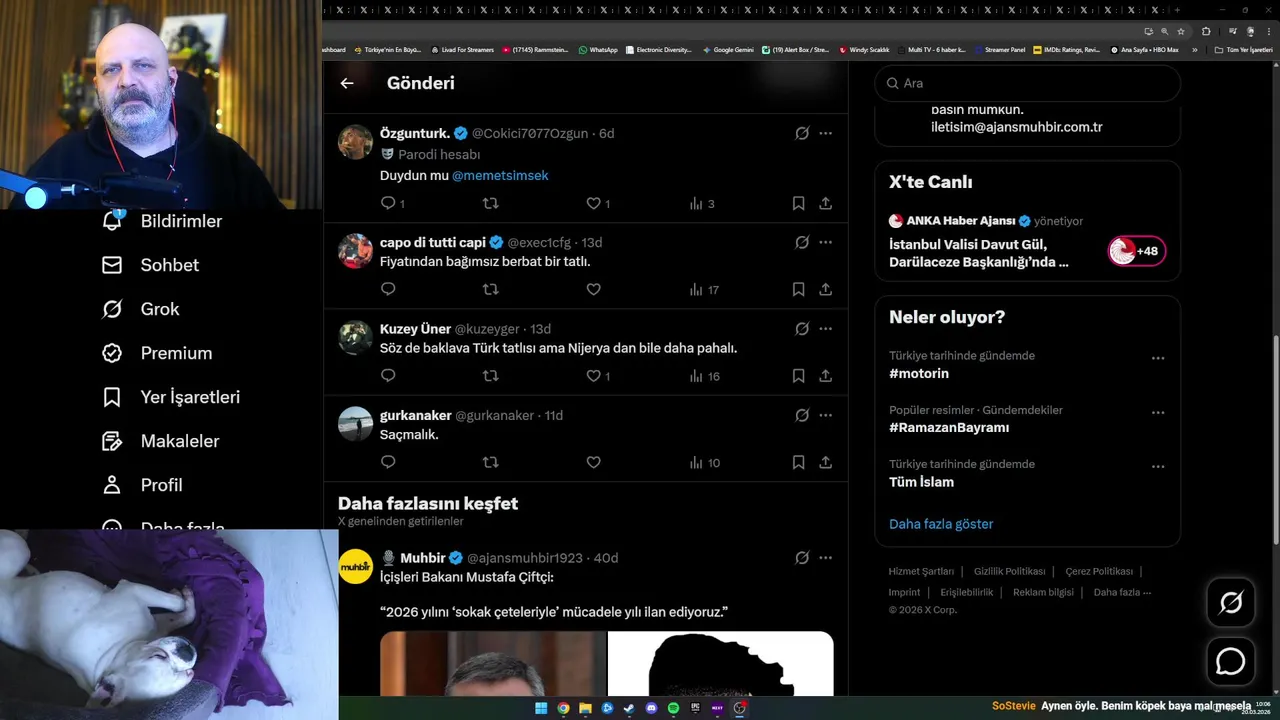Like Kuzey Üner's post
The image size is (1280, 720).
(x=593, y=376)
